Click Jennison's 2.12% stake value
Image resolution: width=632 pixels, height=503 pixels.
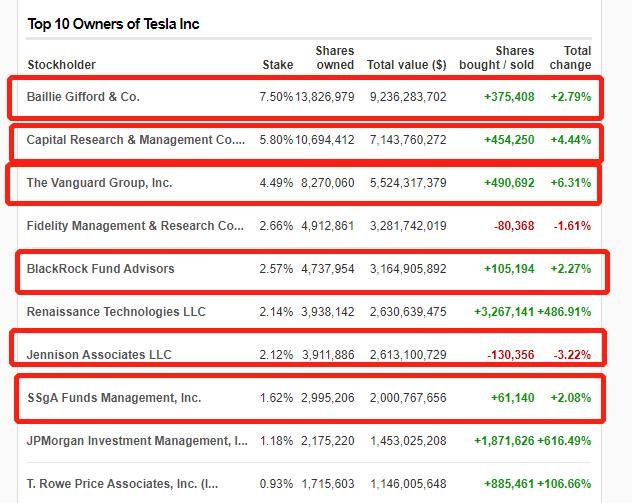coord(276,355)
